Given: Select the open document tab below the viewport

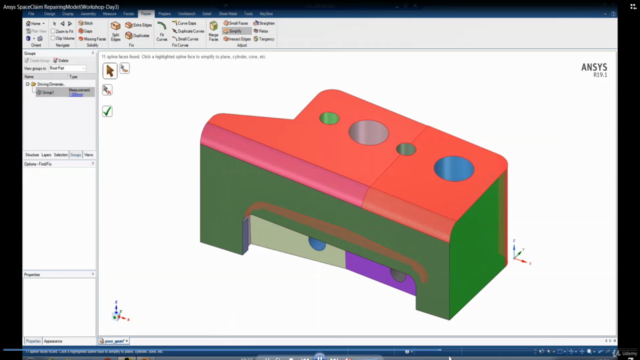Looking at the screenshot, I should tap(114, 341).
